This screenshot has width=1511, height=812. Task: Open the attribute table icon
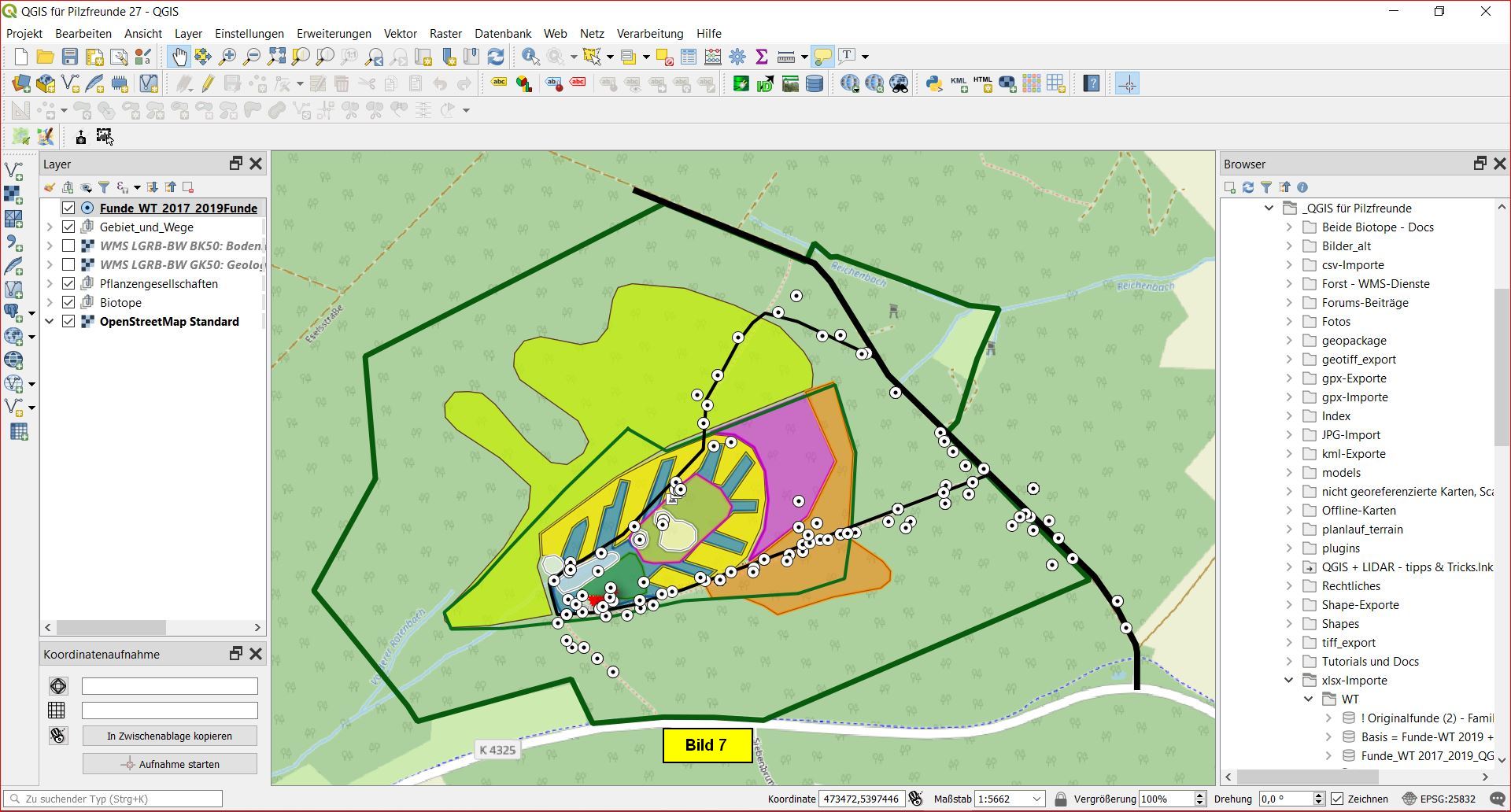point(689,57)
